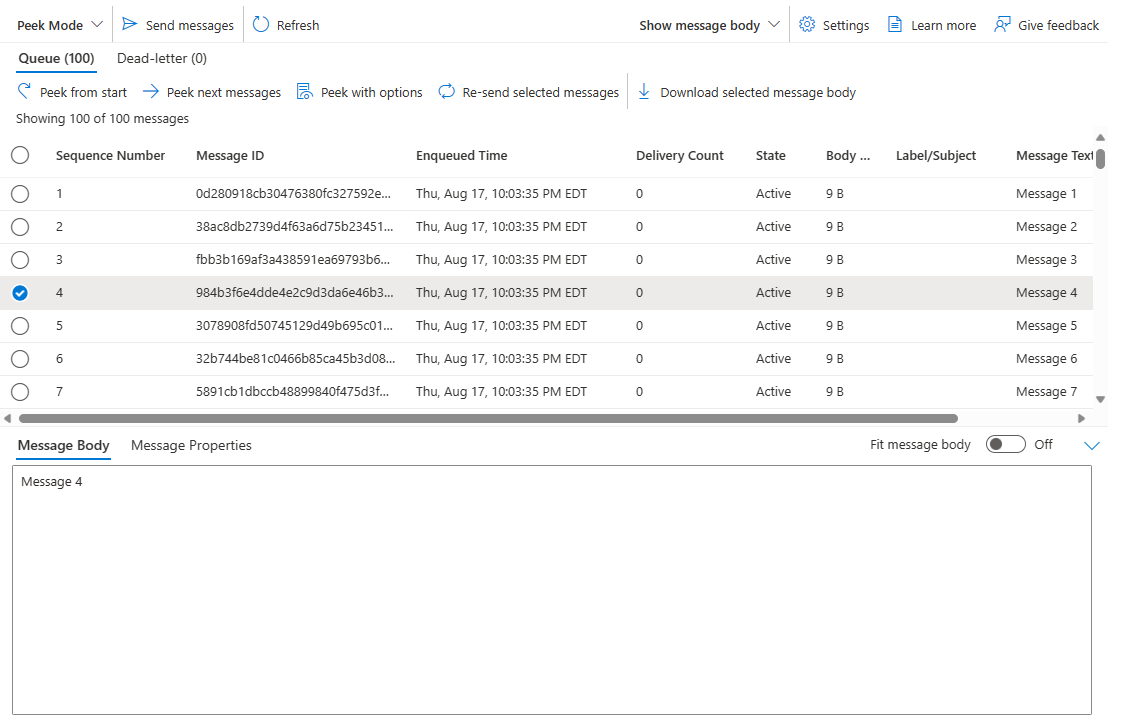This screenshot has width=1123, height=723.
Task: Click the horizontal scrollbar under the table
Action: coord(488,418)
